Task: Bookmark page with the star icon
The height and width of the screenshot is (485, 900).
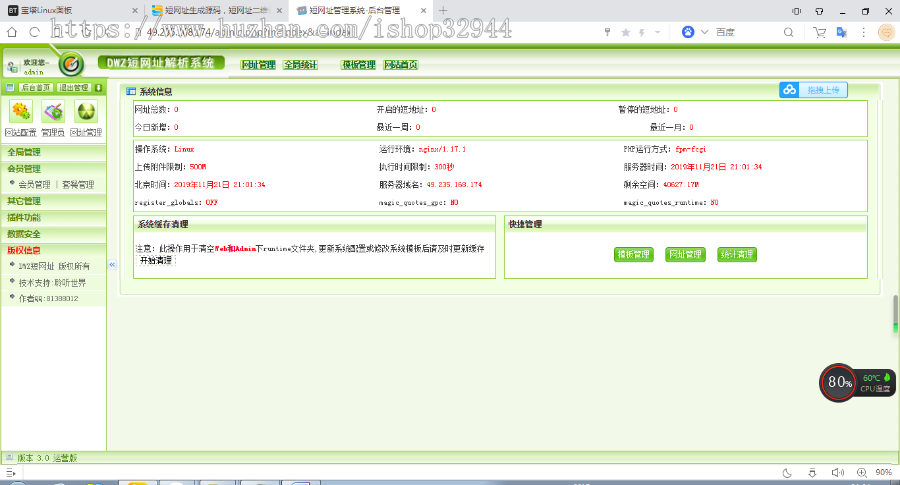Action: pos(626,32)
